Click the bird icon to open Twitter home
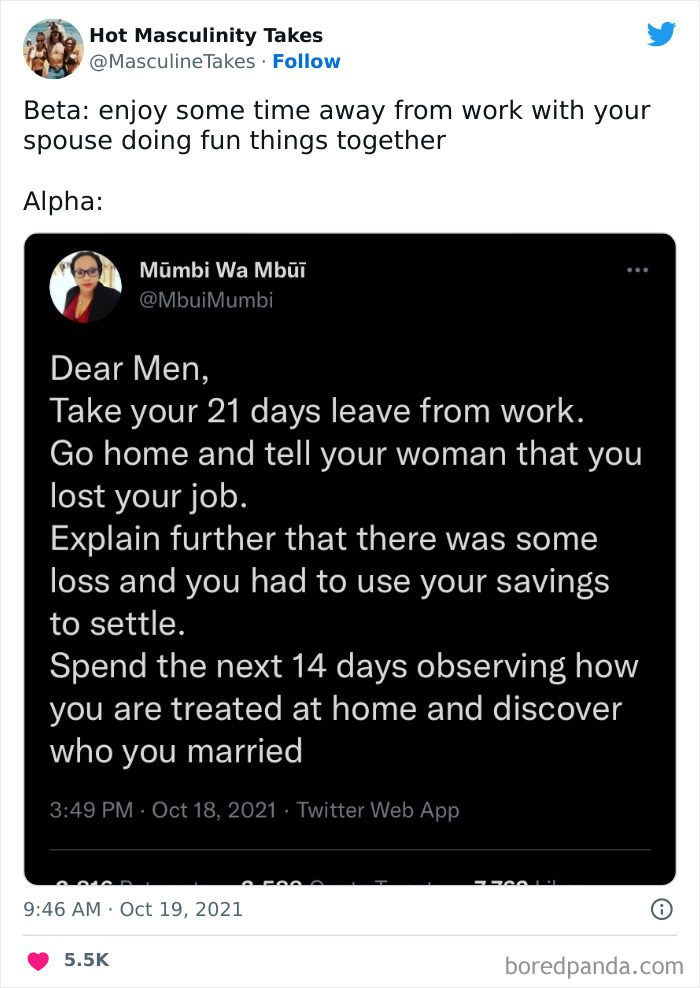Image resolution: width=700 pixels, height=988 pixels. [x=662, y=33]
